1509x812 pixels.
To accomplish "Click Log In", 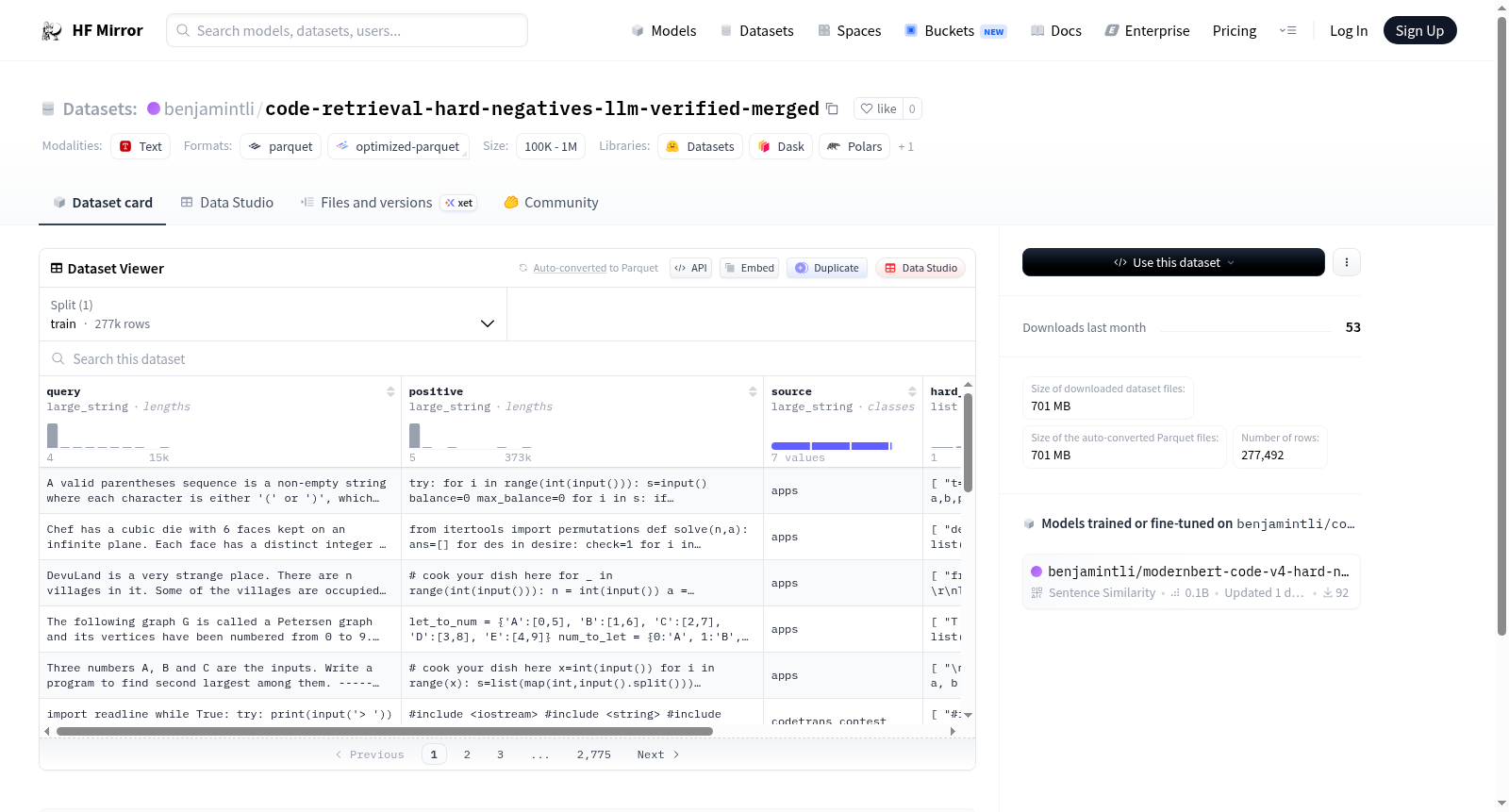I will [1349, 30].
